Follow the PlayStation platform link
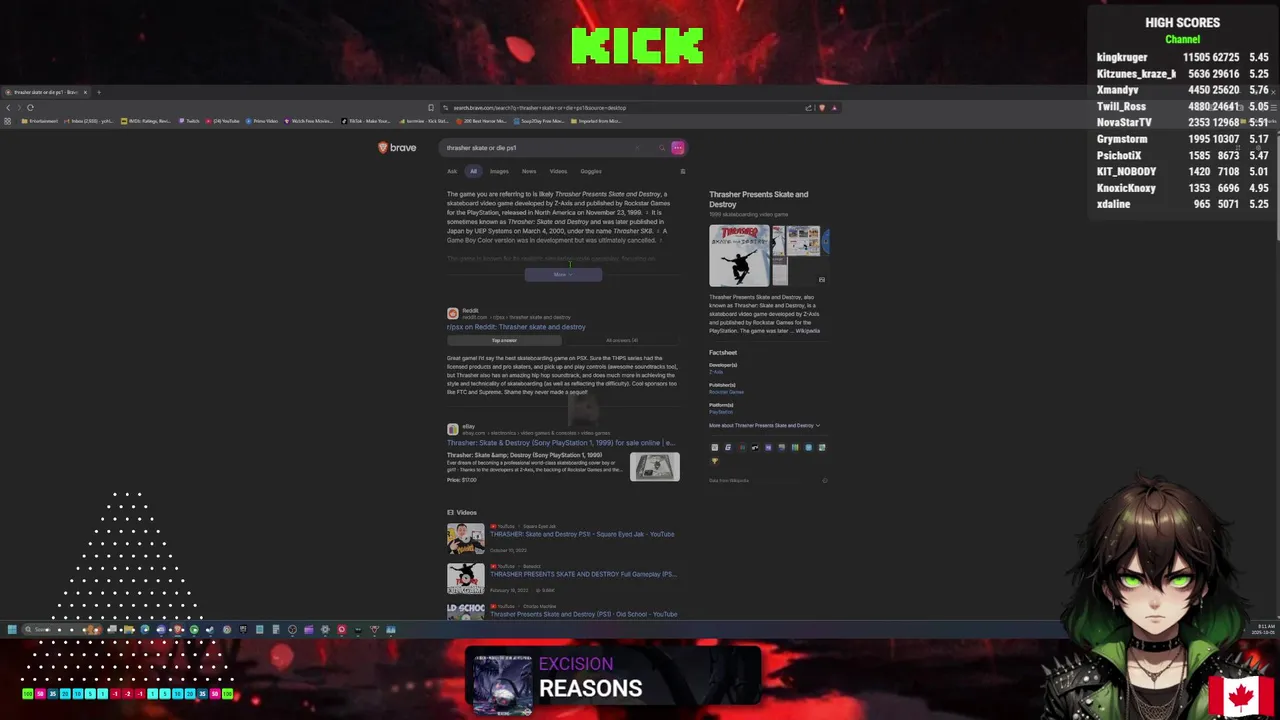Screen dimensions: 1280x720 tap(721, 412)
